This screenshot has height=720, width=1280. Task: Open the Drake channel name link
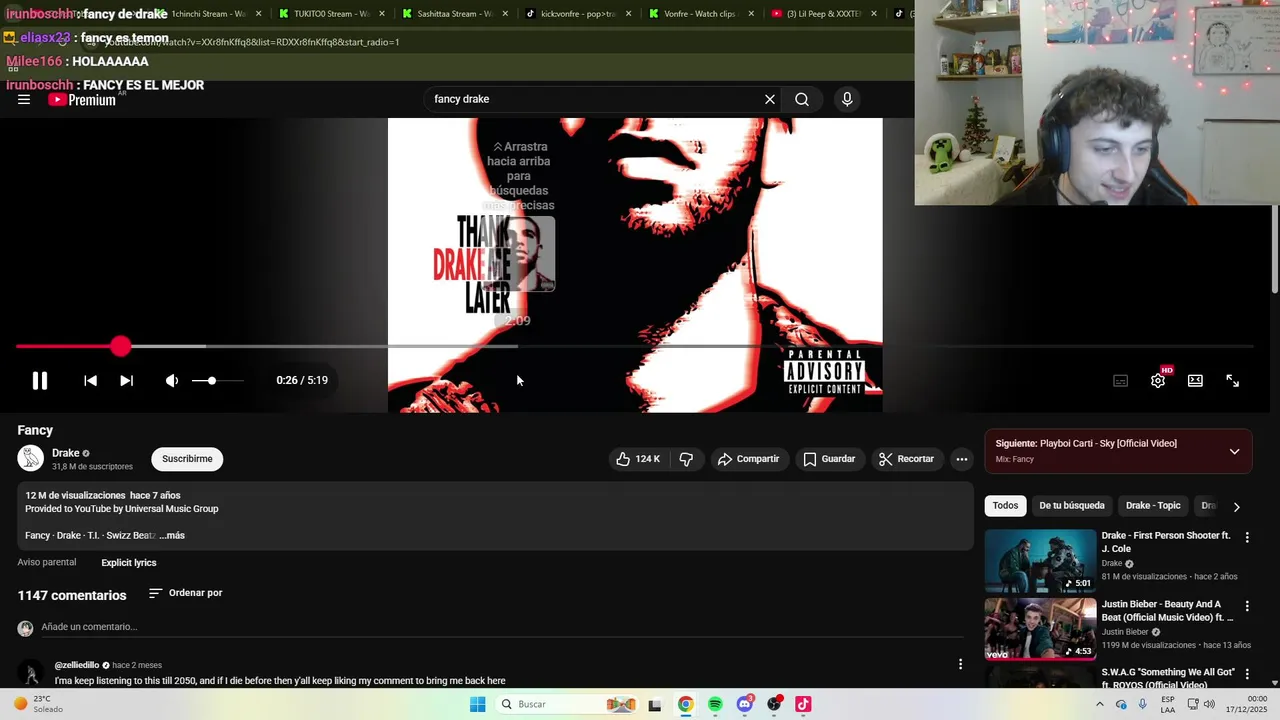point(65,453)
